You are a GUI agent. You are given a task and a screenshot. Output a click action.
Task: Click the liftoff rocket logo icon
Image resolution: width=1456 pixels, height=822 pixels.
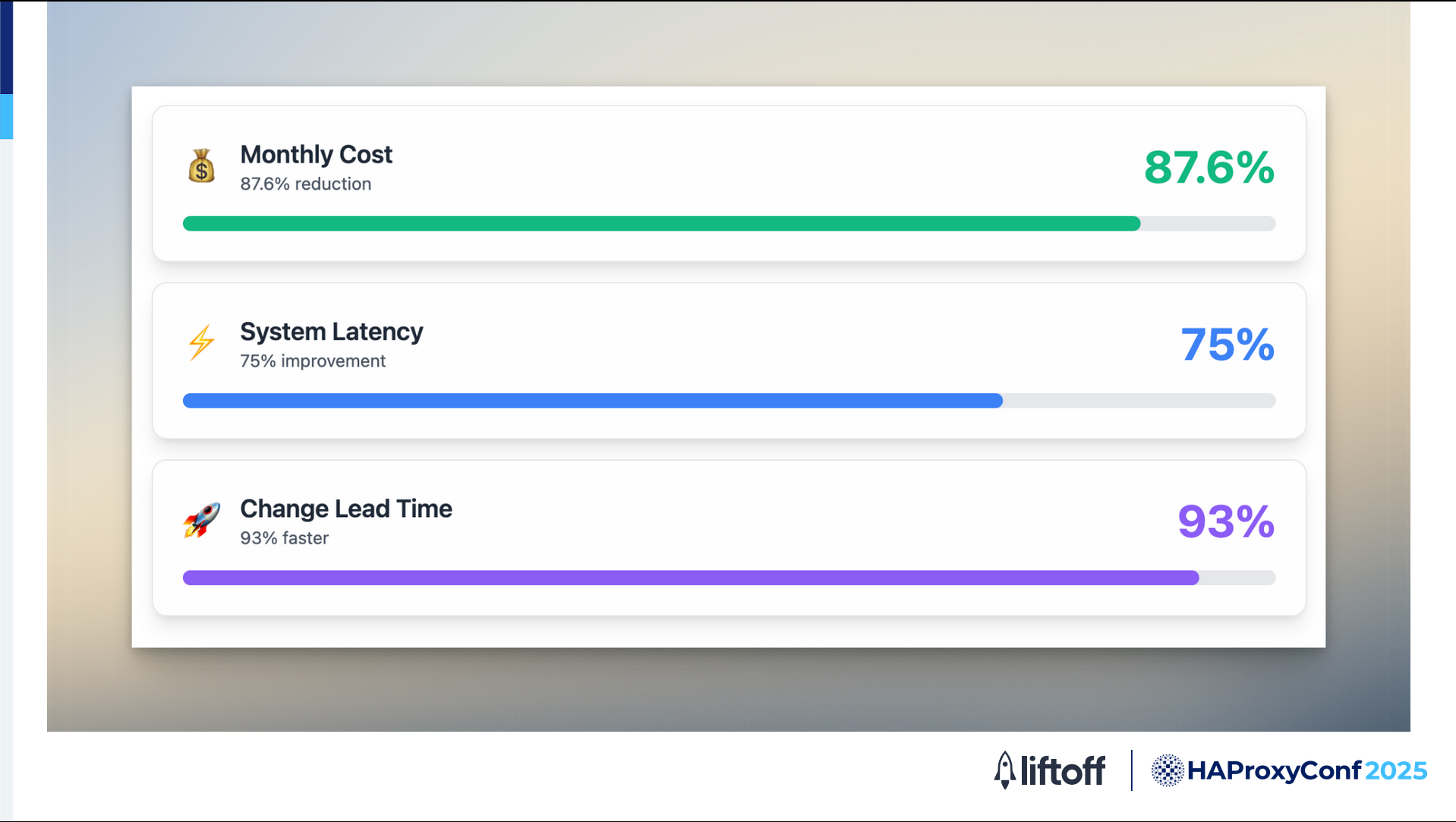[x=1004, y=770]
